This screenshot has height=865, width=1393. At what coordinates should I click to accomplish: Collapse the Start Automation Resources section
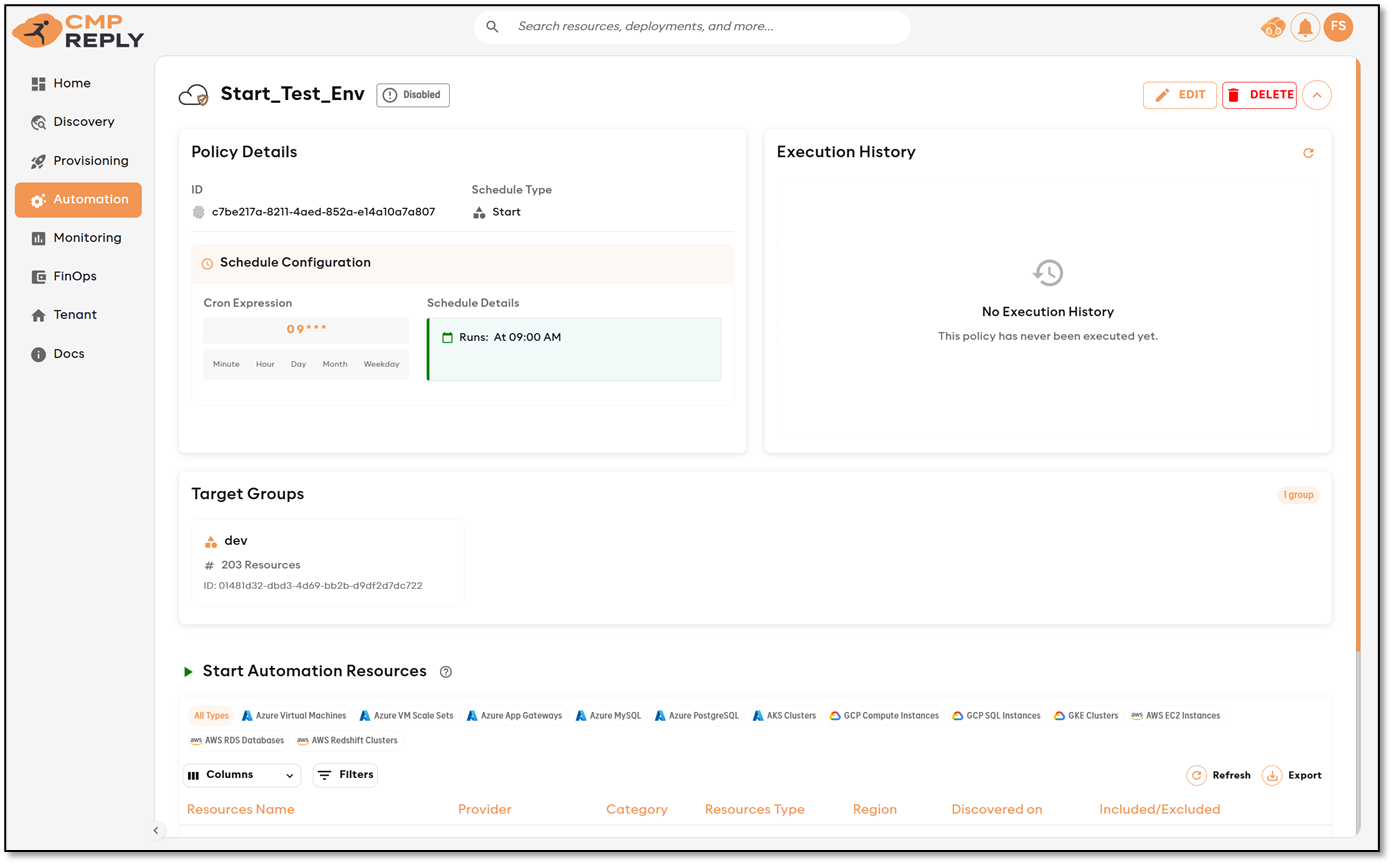click(188, 672)
